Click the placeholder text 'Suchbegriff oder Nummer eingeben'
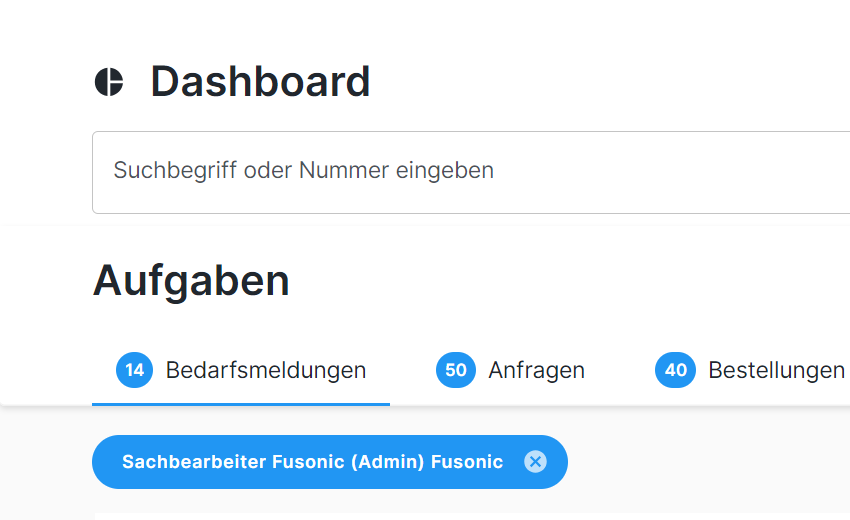This screenshot has width=850, height=520. point(303,170)
